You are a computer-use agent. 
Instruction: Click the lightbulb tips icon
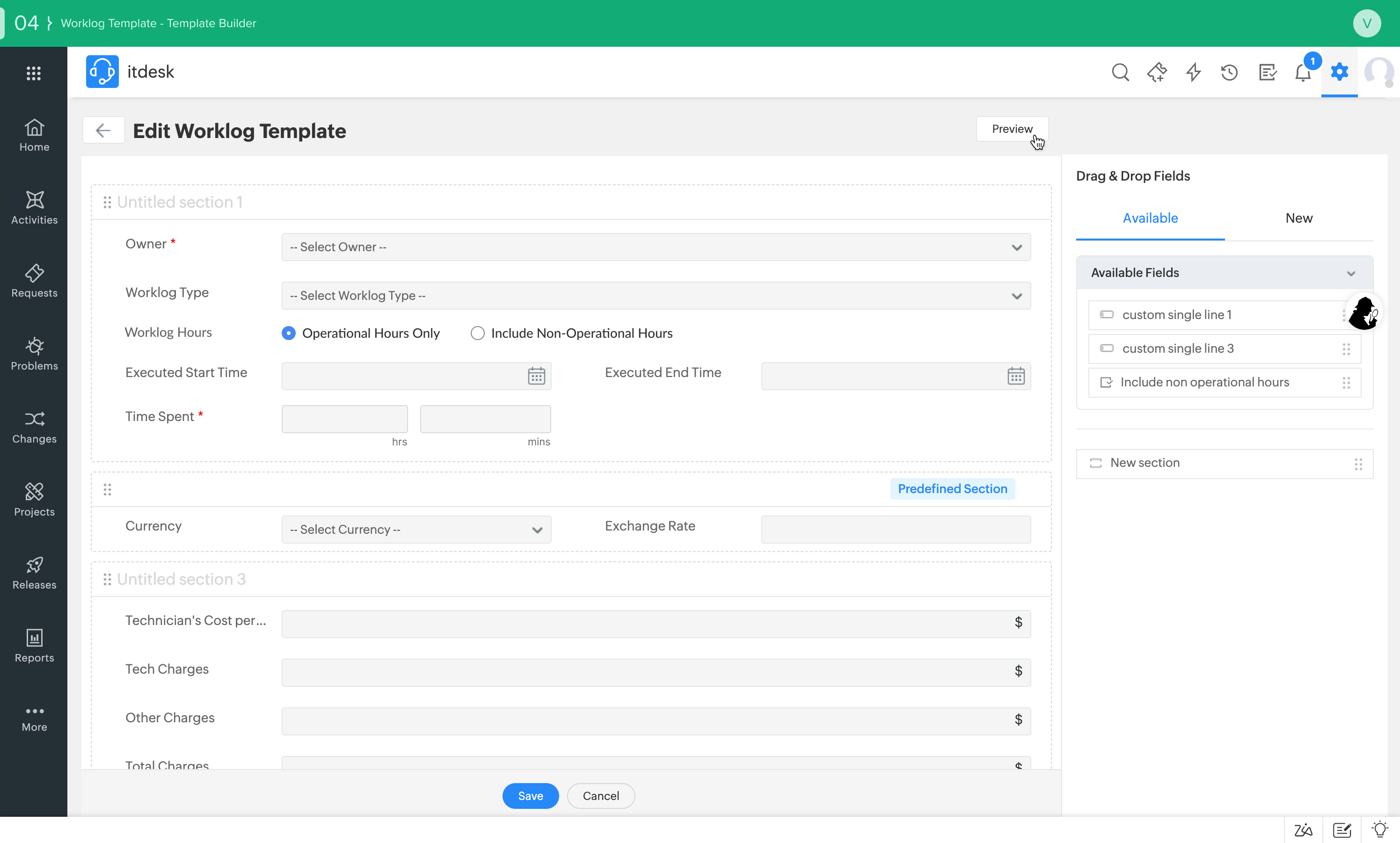click(x=1379, y=829)
